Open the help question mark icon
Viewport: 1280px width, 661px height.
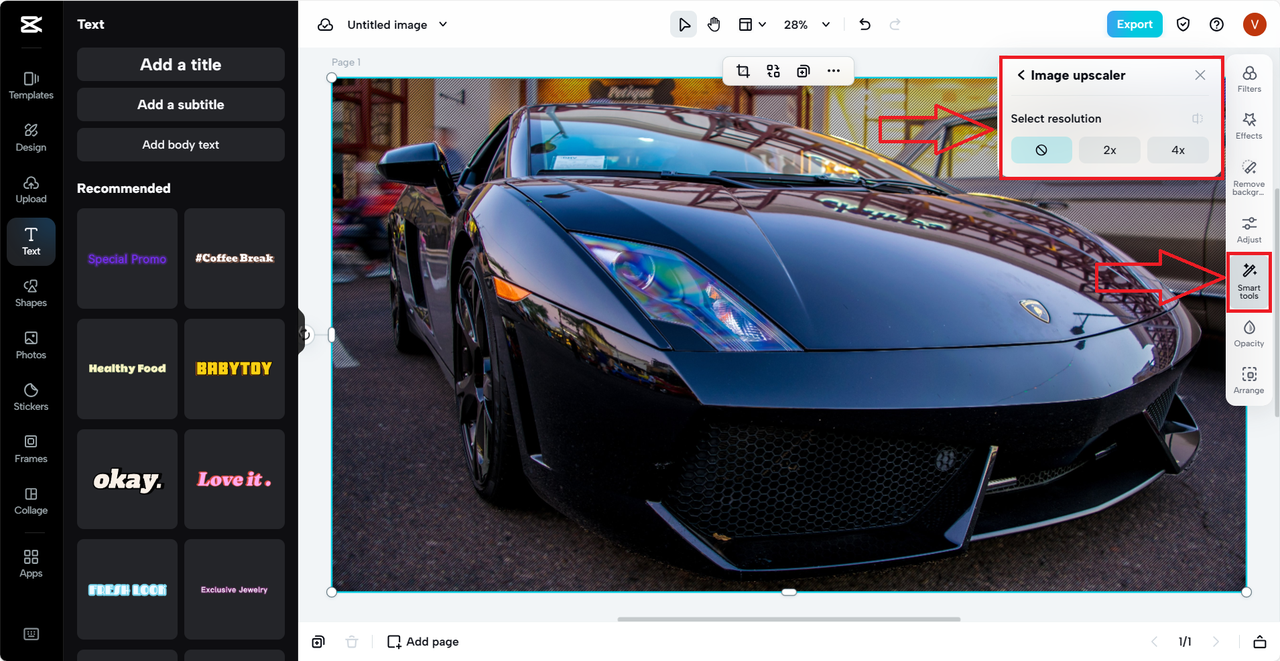pos(1217,25)
